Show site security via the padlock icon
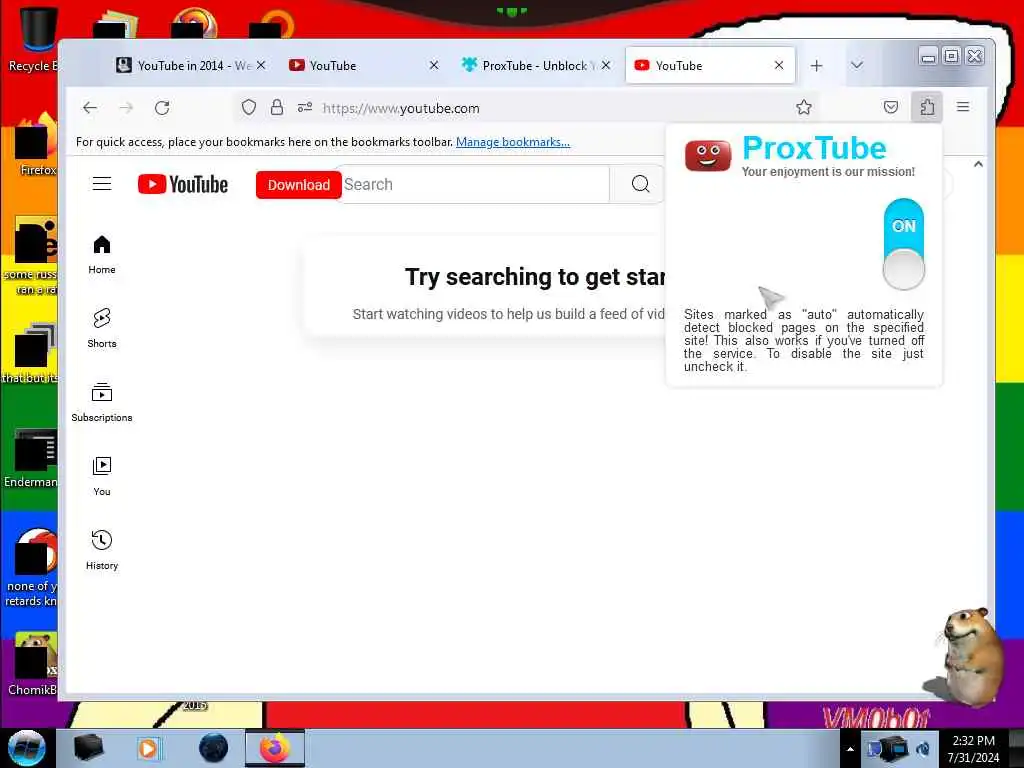Viewport: 1024px width, 768px height. tap(277, 107)
